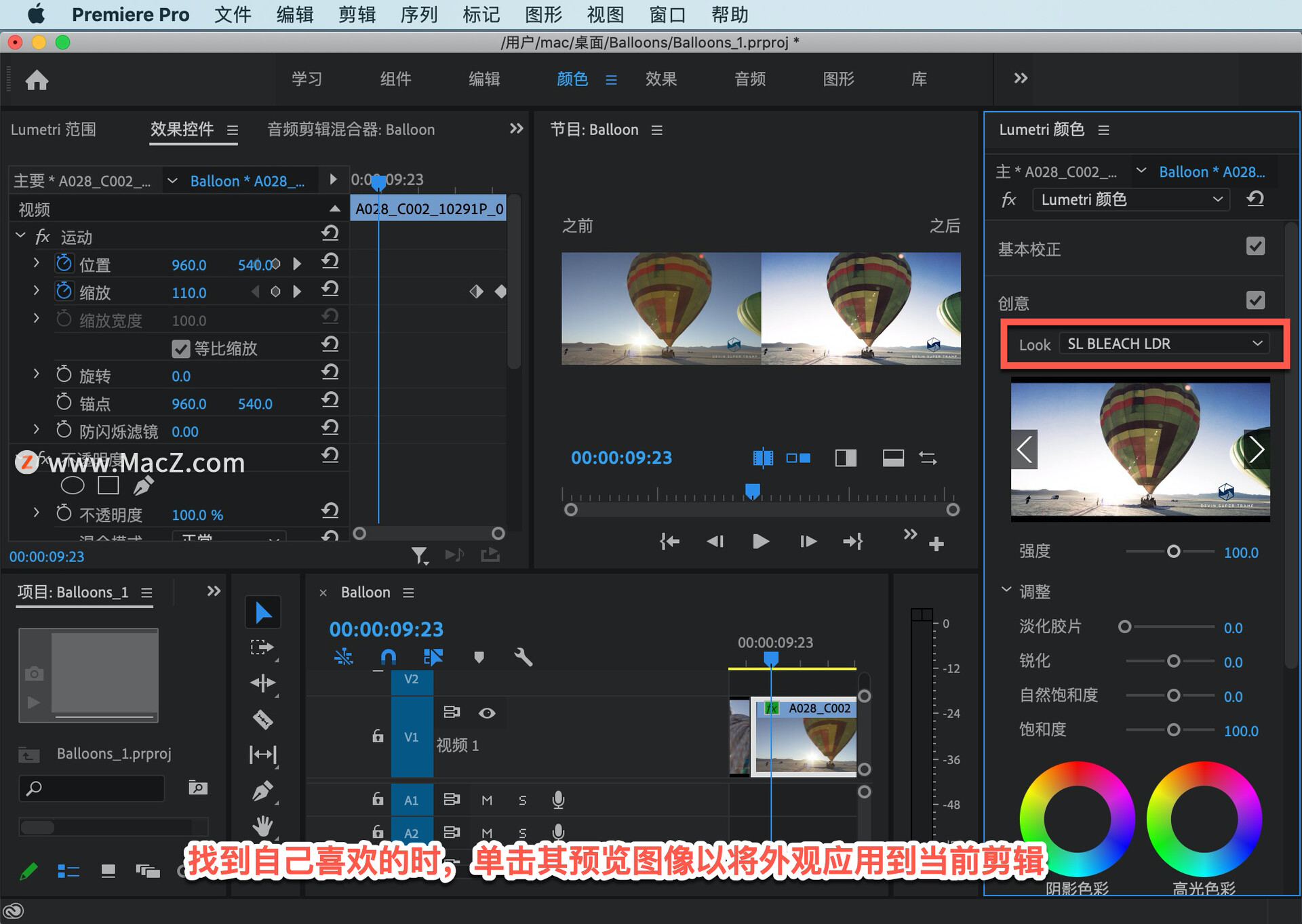Toggle the Basic Correction checkbox
Screen dimensions: 1302x924
pyautogui.click(x=1255, y=246)
